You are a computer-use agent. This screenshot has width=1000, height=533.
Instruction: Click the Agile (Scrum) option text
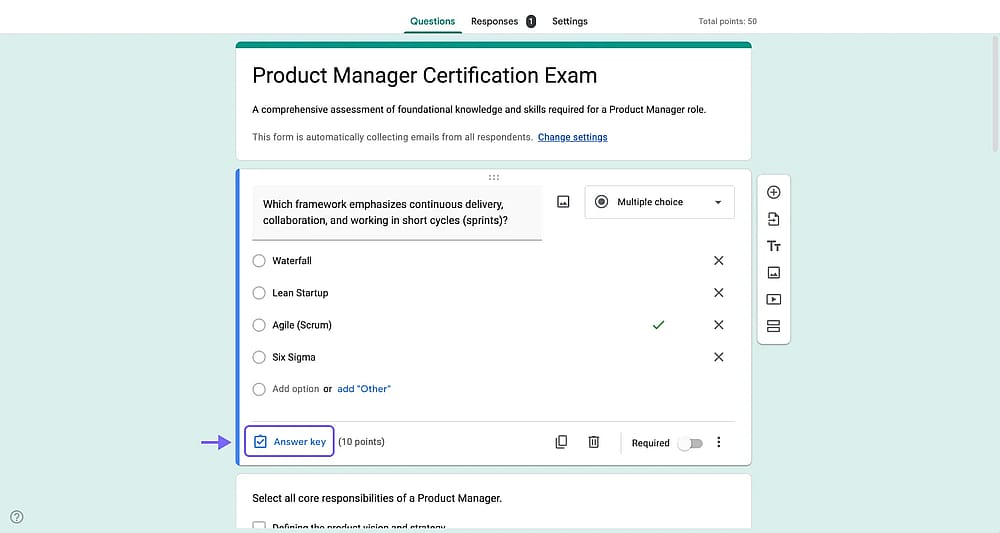[x=302, y=325]
